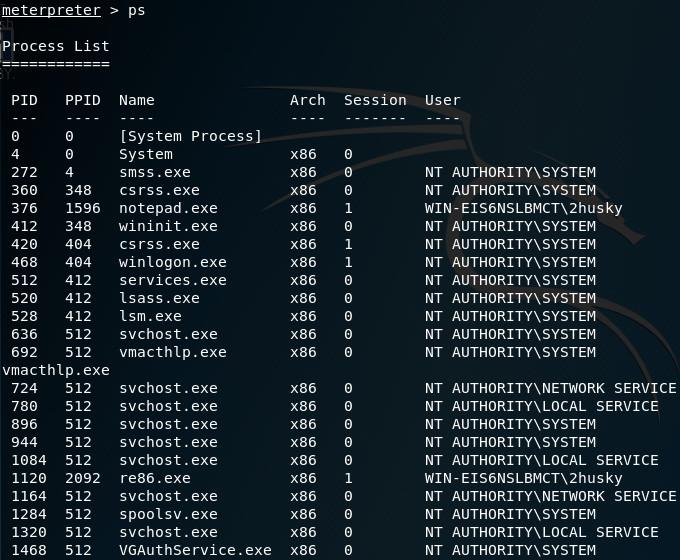Click the Arch column header
The height and width of the screenshot is (560, 680).
(308, 100)
